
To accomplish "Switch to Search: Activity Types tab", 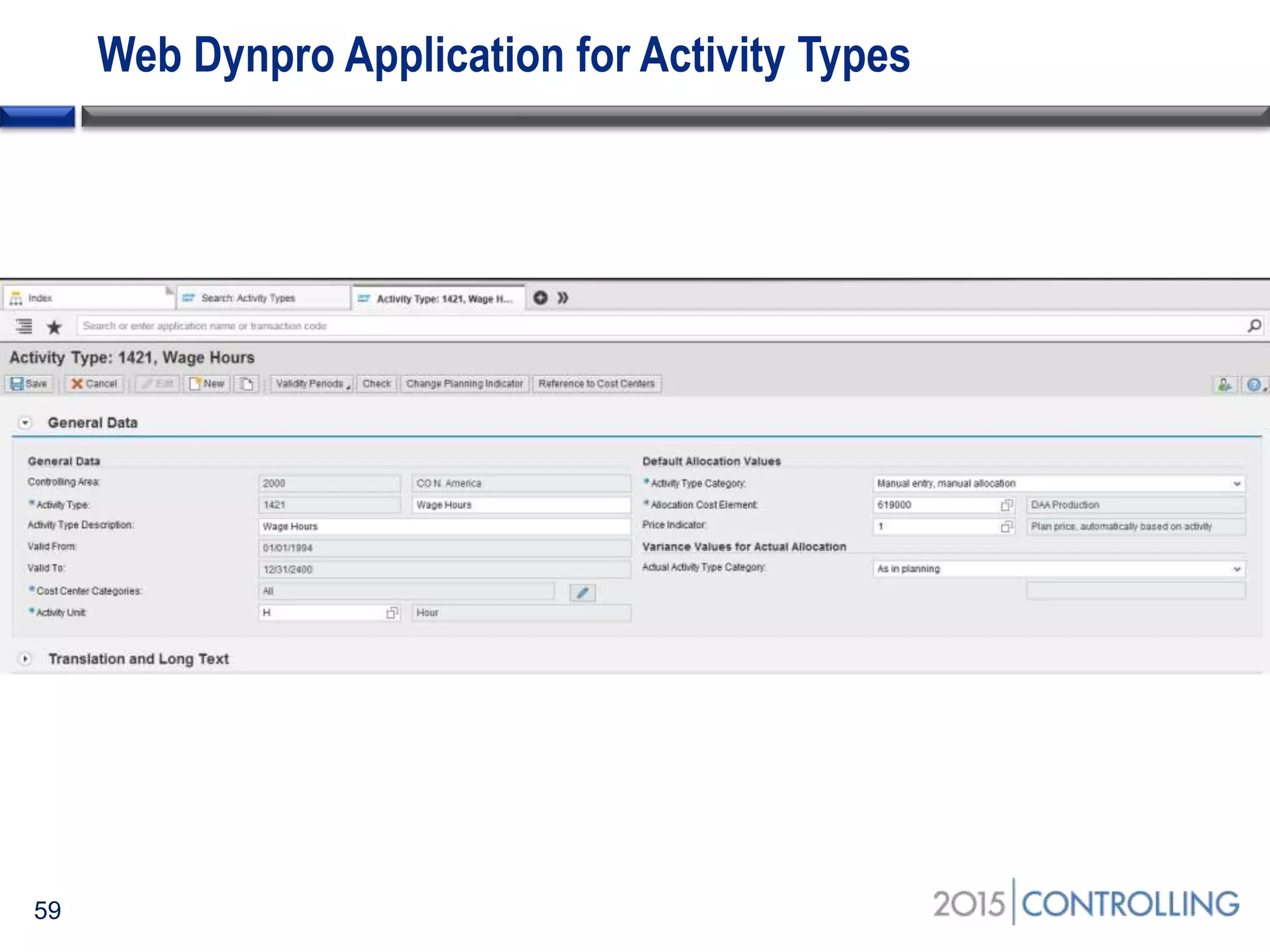I will (x=264, y=298).
